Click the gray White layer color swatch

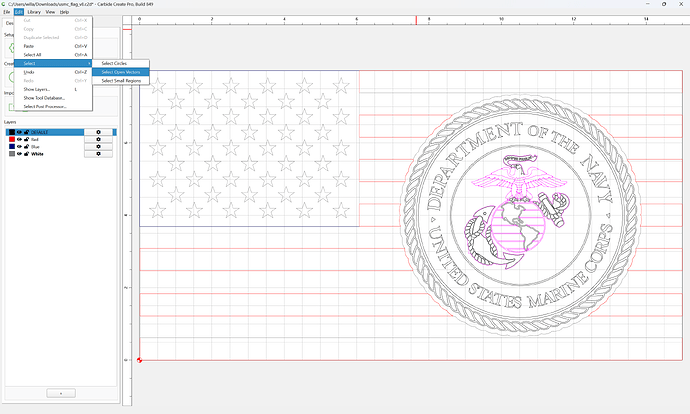[x=12, y=154]
